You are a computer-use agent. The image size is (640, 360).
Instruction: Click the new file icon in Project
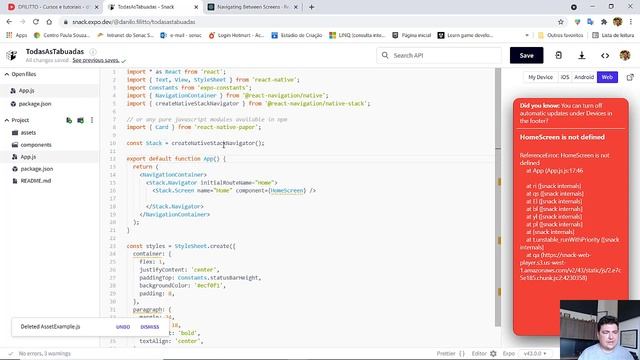pyautogui.click(x=69, y=120)
